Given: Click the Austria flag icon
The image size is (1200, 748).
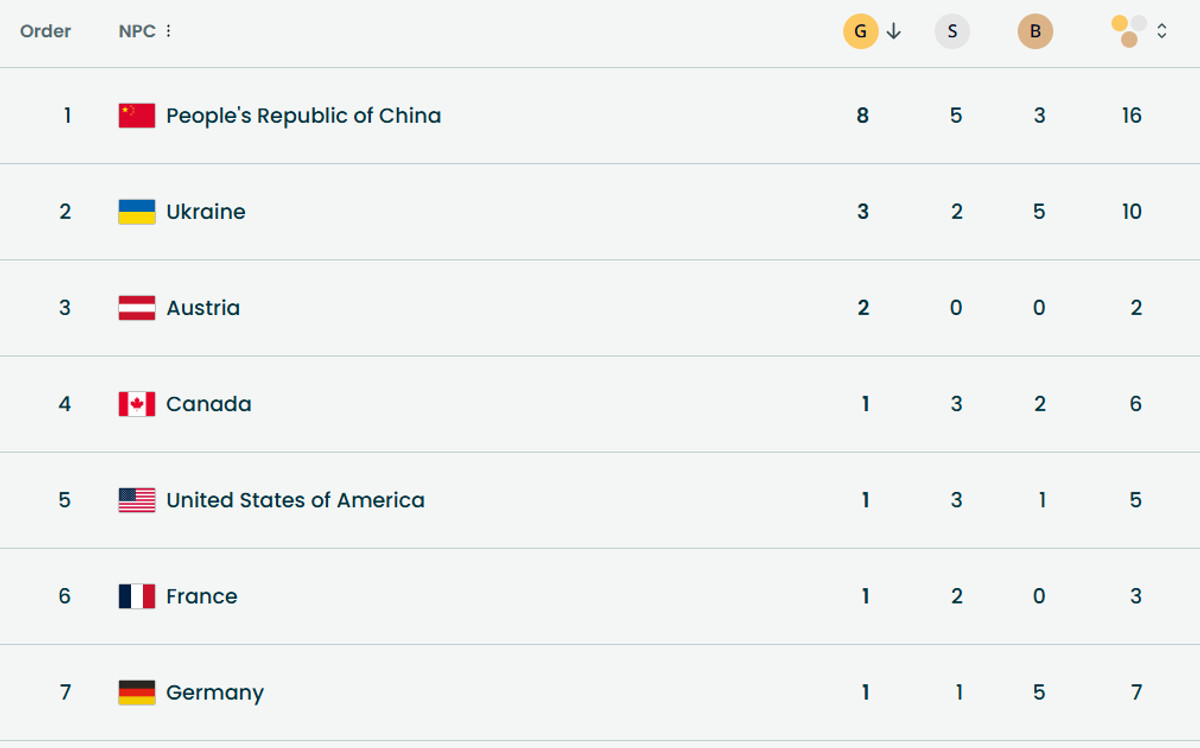Looking at the screenshot, I should click(137, 308).
